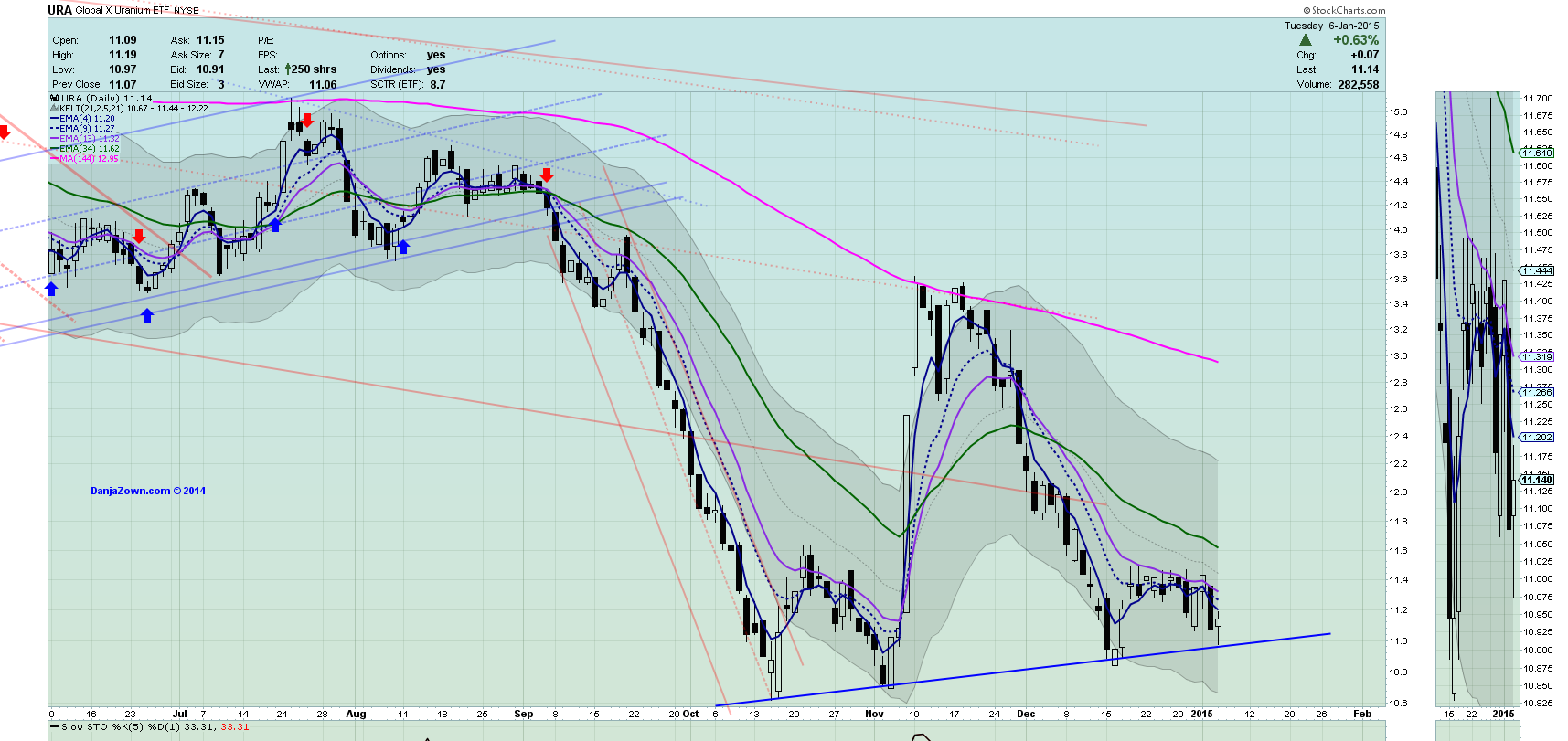
Task: Click the EMA(13) purple line swatch
Action: (54, 138)
